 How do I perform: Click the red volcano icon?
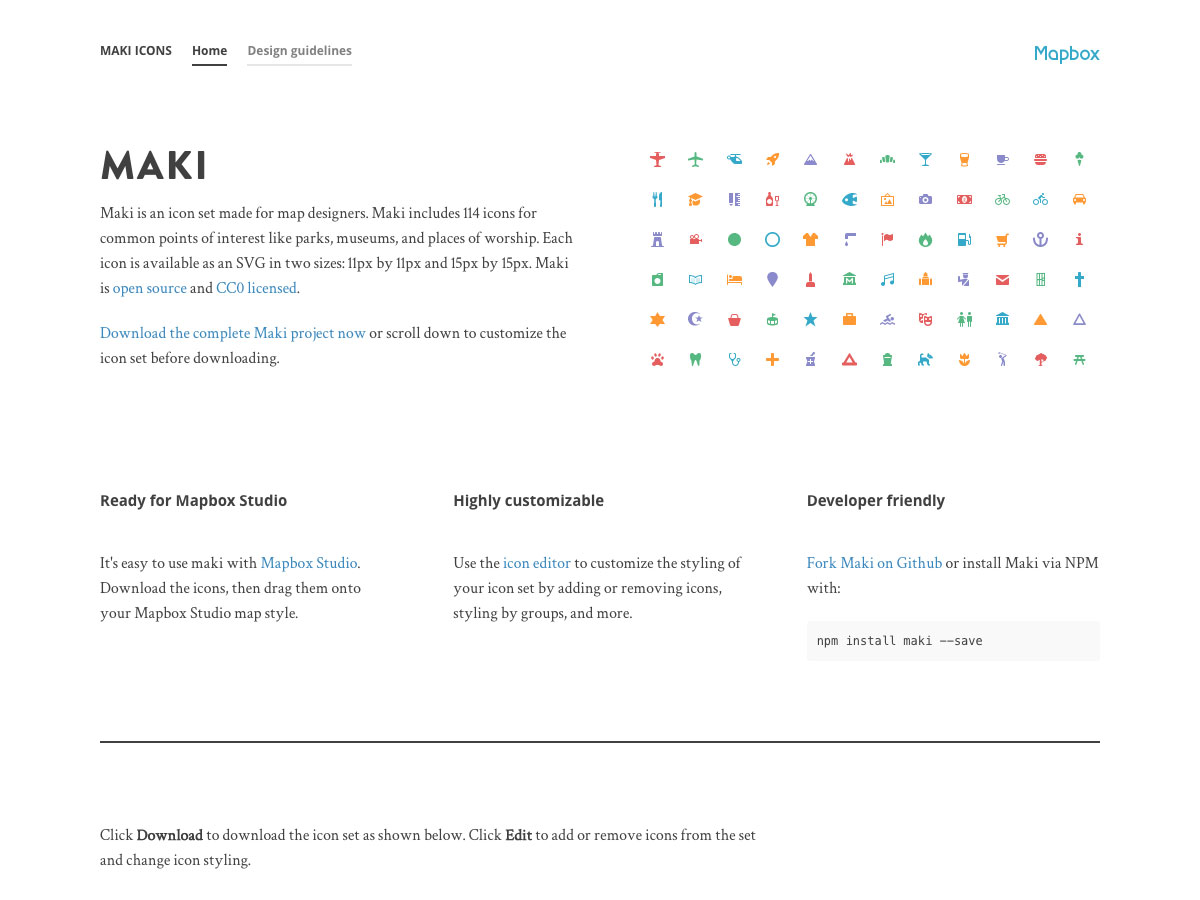tap(849, 159)
